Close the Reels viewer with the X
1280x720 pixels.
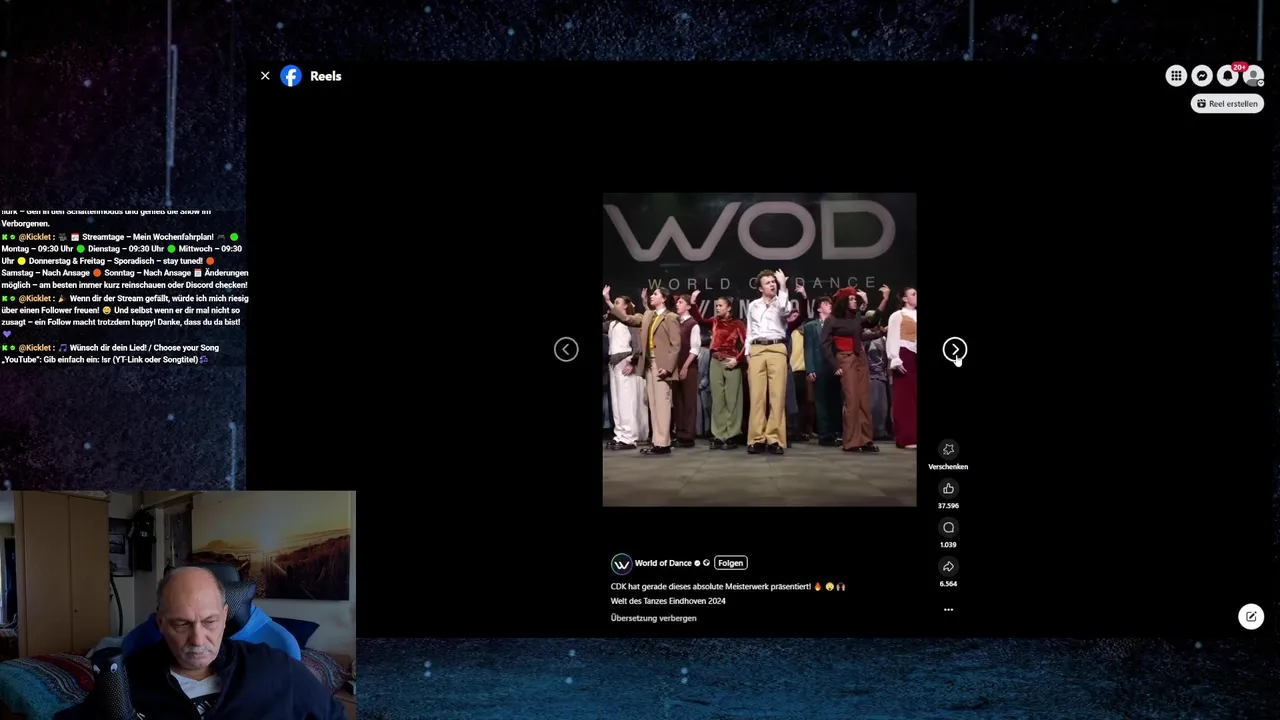[x=265, y=76]
